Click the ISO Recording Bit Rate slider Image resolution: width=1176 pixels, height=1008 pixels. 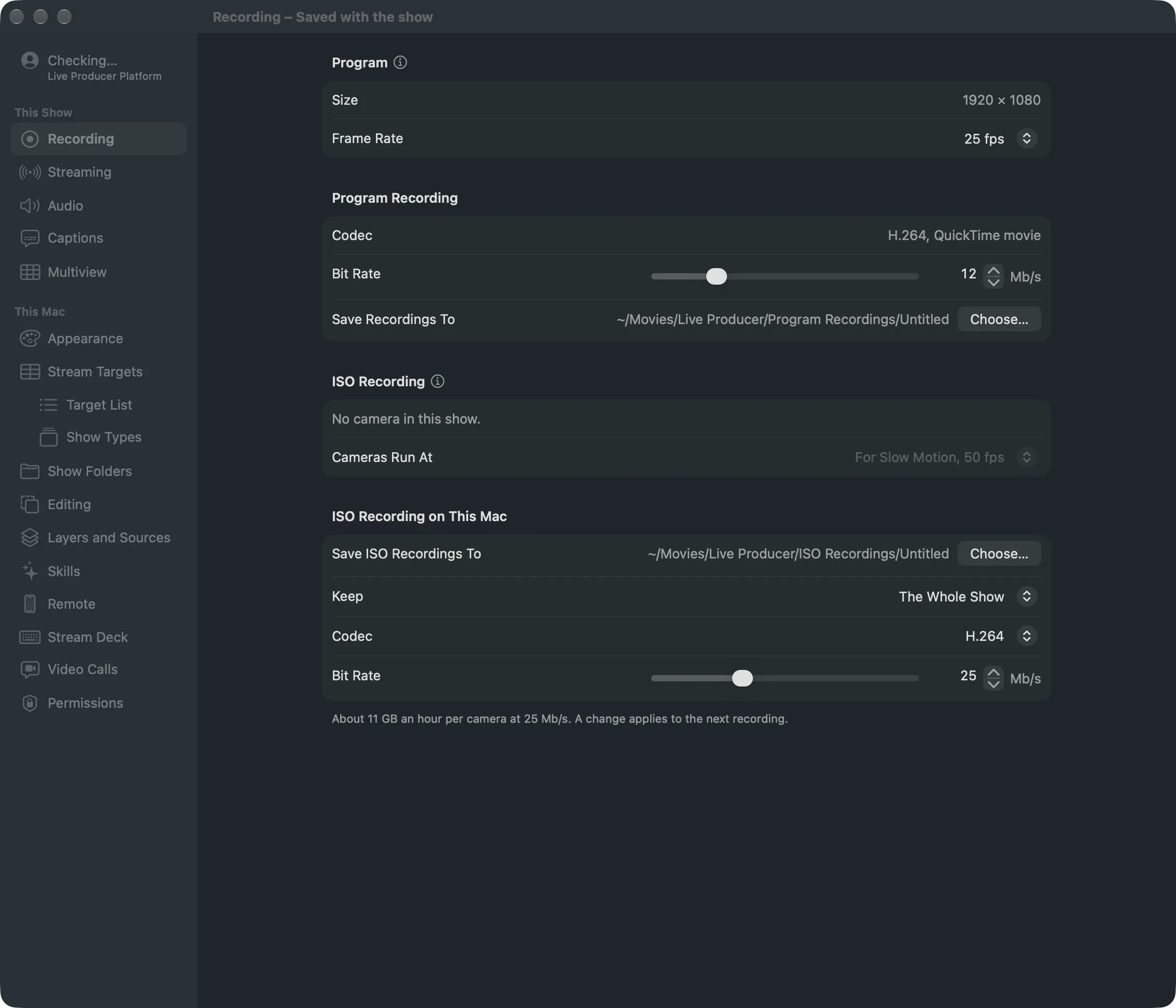tap(785, 678)
